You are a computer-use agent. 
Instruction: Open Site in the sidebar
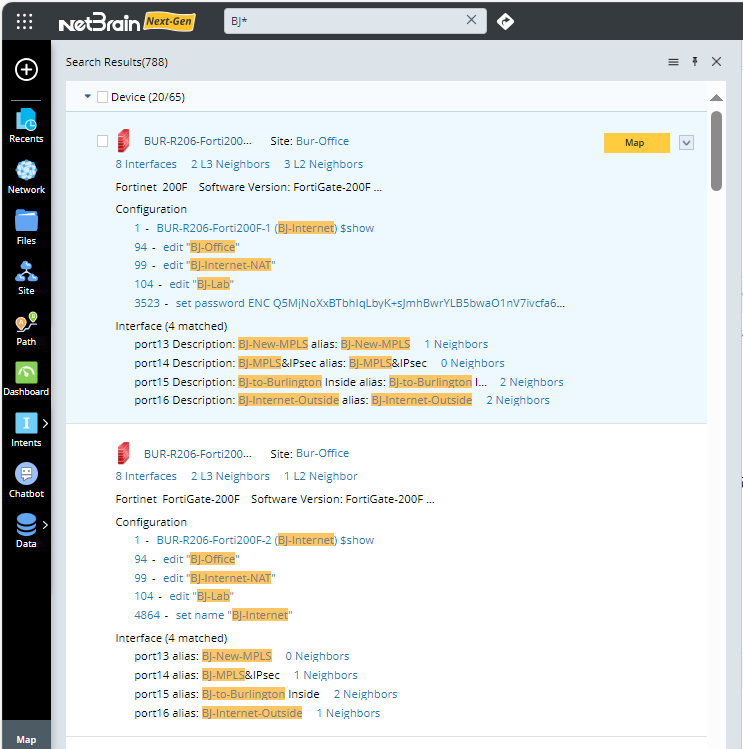click(x=26, y=278)
